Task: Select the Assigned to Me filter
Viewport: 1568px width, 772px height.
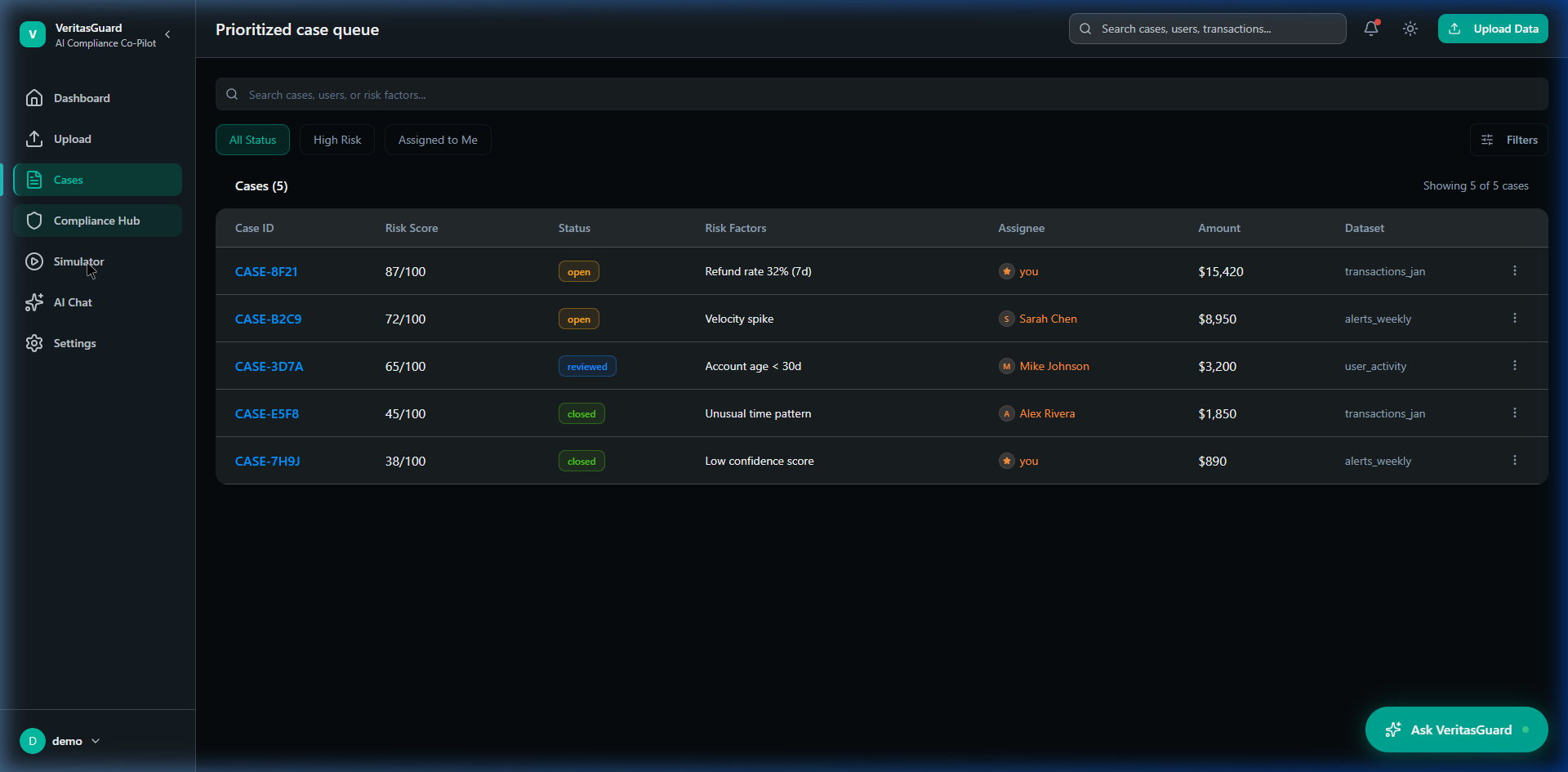Action: point(438,139)
